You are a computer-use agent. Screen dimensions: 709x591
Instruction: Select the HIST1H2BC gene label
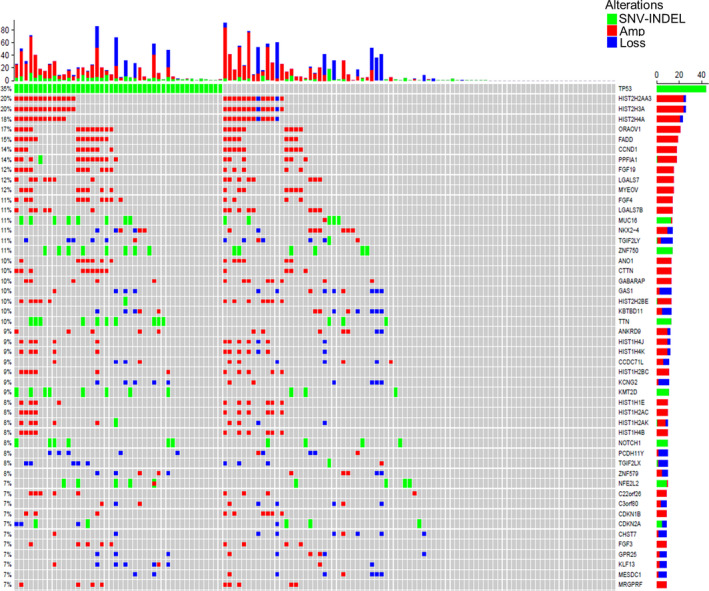pyautogui.click(x=633, y=372)
